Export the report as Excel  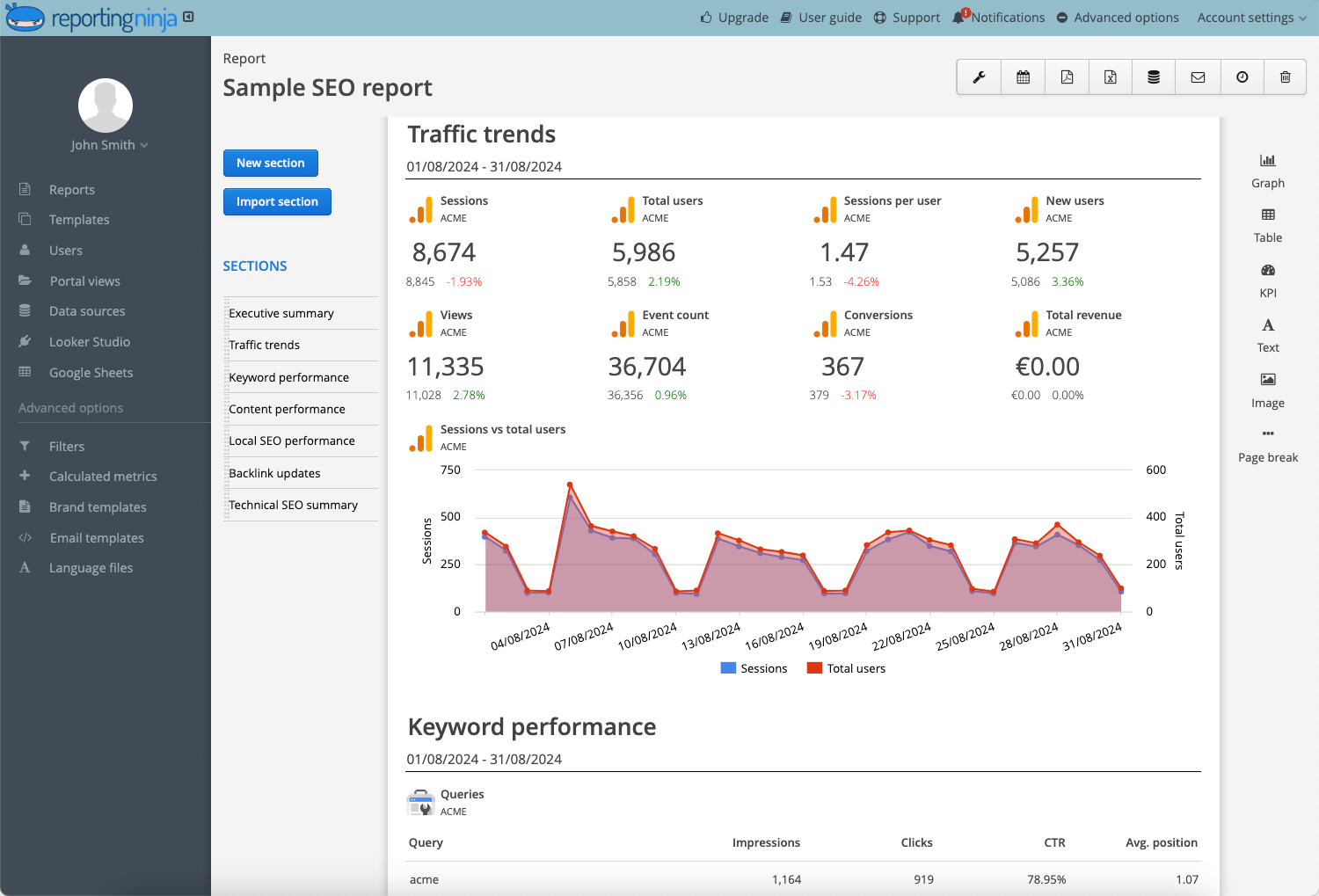click(x=1110, y=76)
